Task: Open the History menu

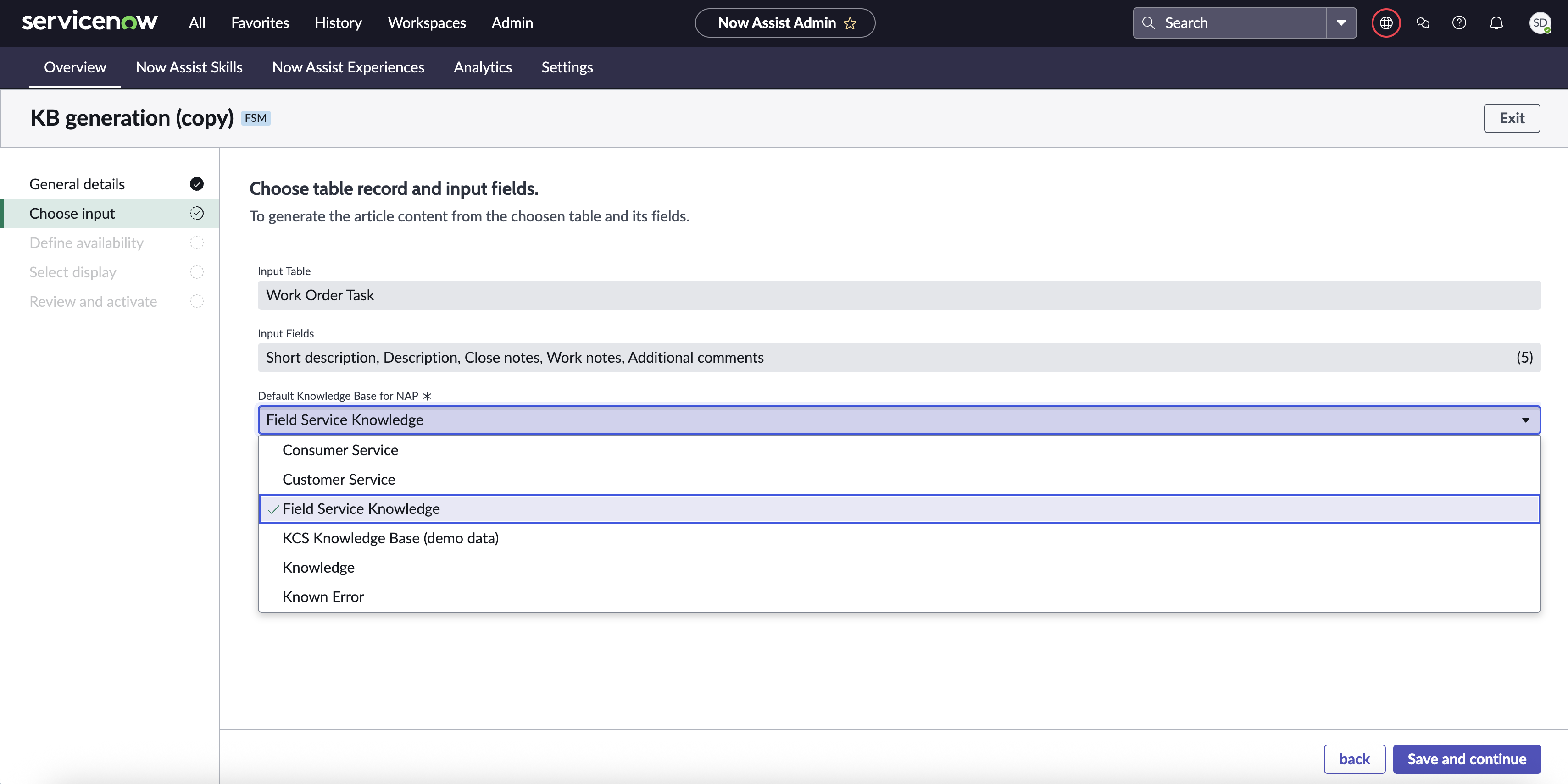Action: point(338,23)
